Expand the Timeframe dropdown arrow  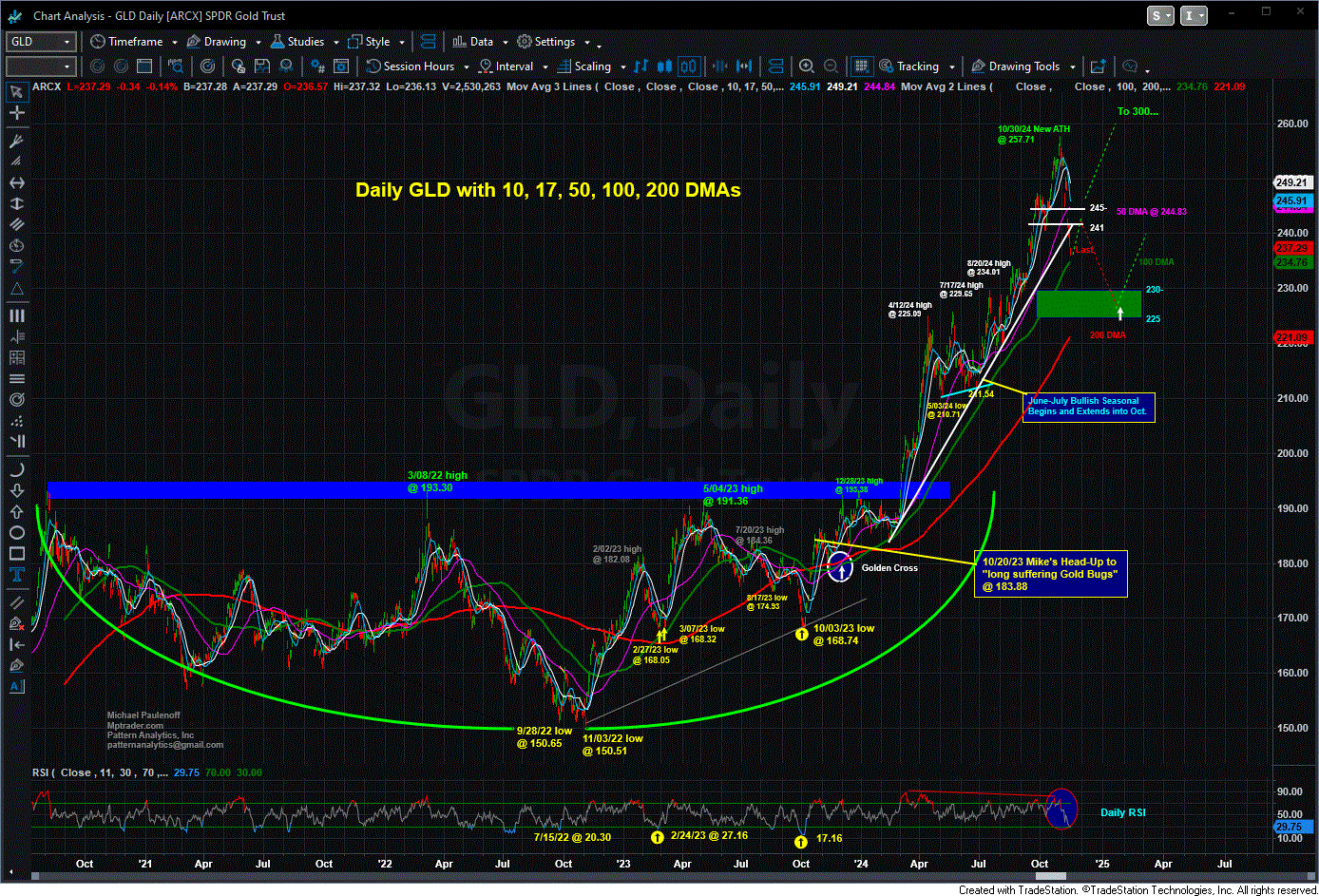pyautogui.click(x=173, y=43)
